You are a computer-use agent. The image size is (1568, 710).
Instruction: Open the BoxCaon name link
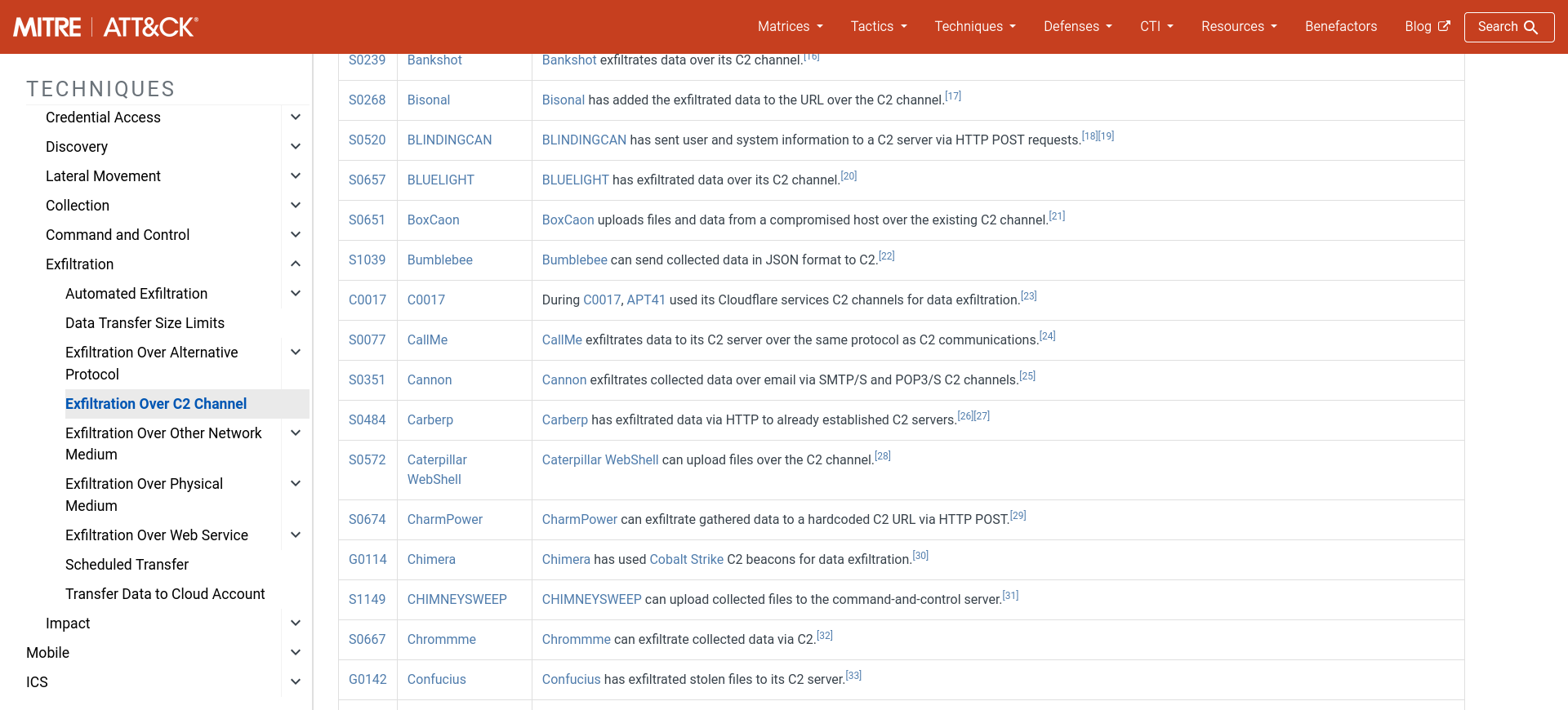[x=433, y=220]
